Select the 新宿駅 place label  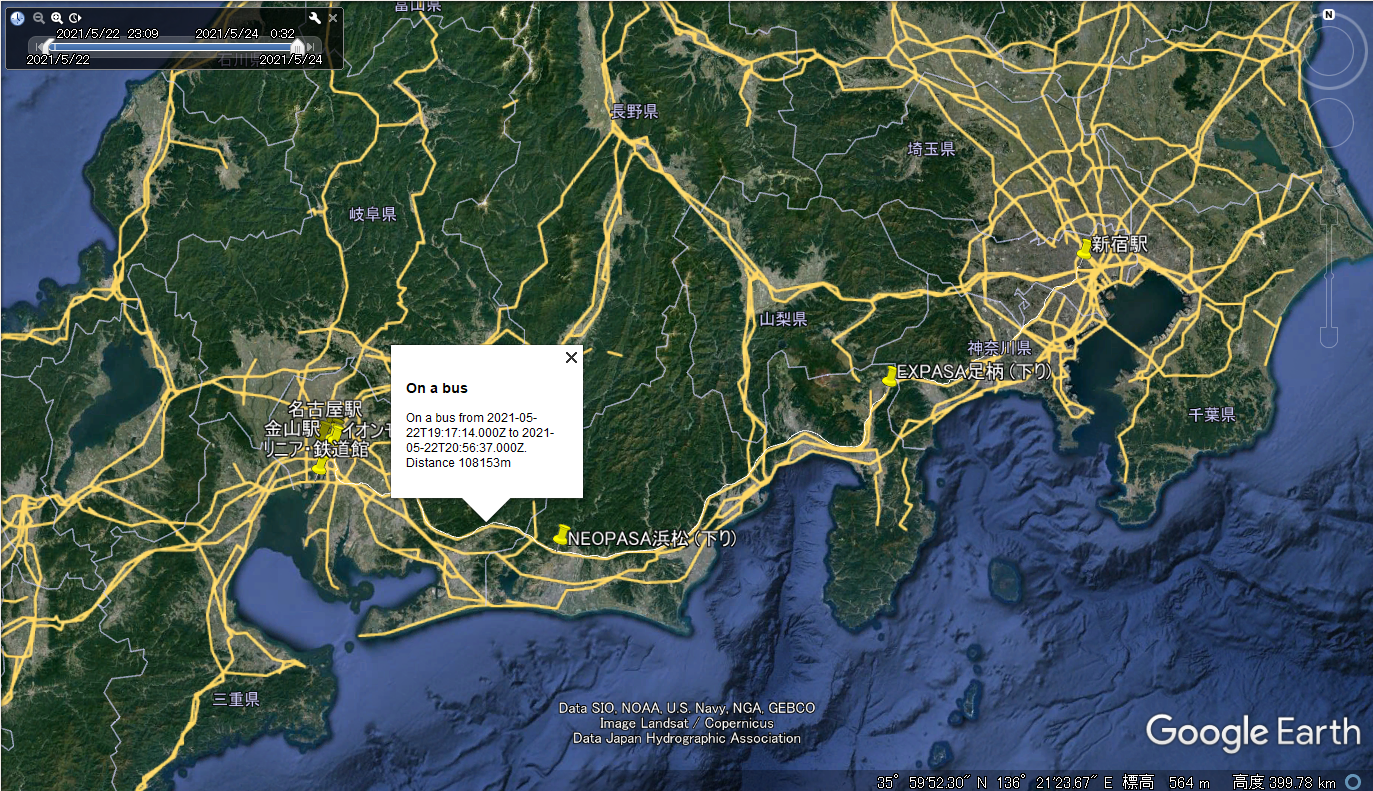[x=1120, y=243]
